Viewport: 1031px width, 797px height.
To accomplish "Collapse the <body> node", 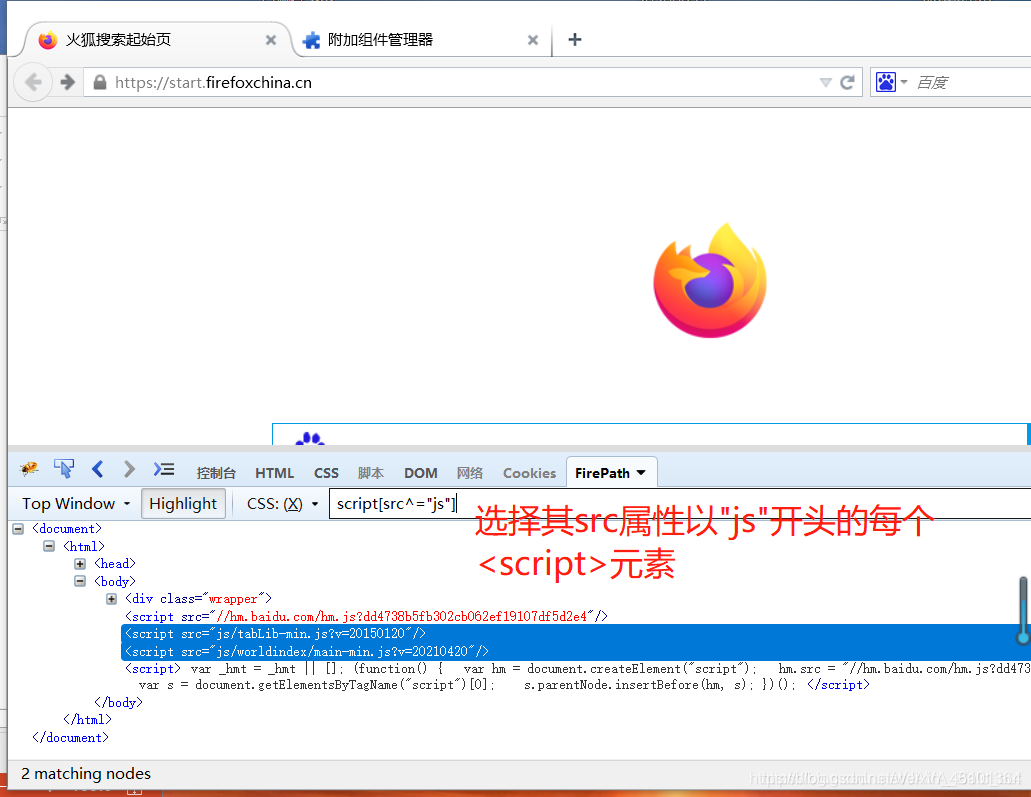I will click(x=80, y=581).
